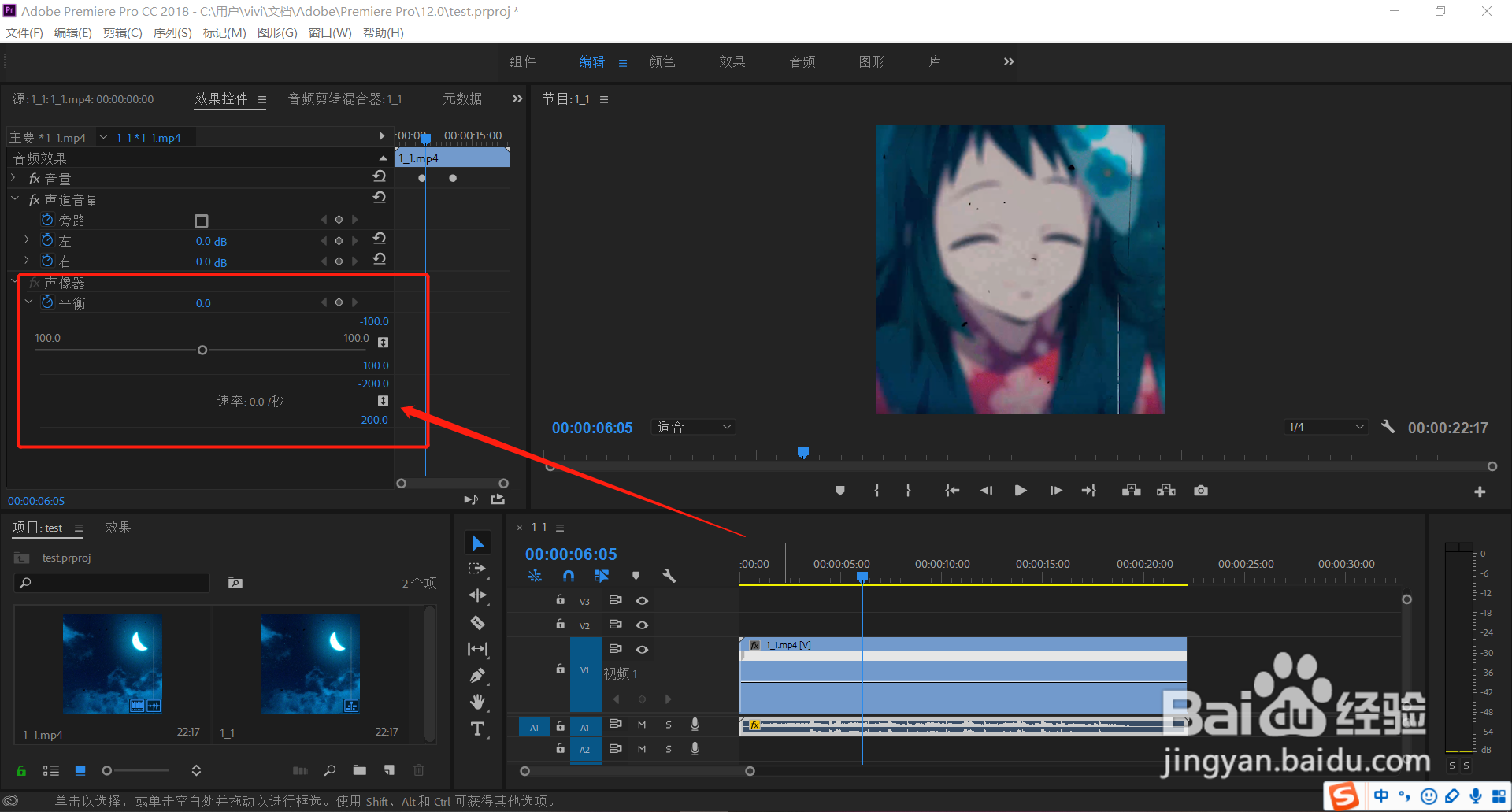Toggle Snap magnet in timeline
Screen dimensions: 1512x812
(569, 576)
